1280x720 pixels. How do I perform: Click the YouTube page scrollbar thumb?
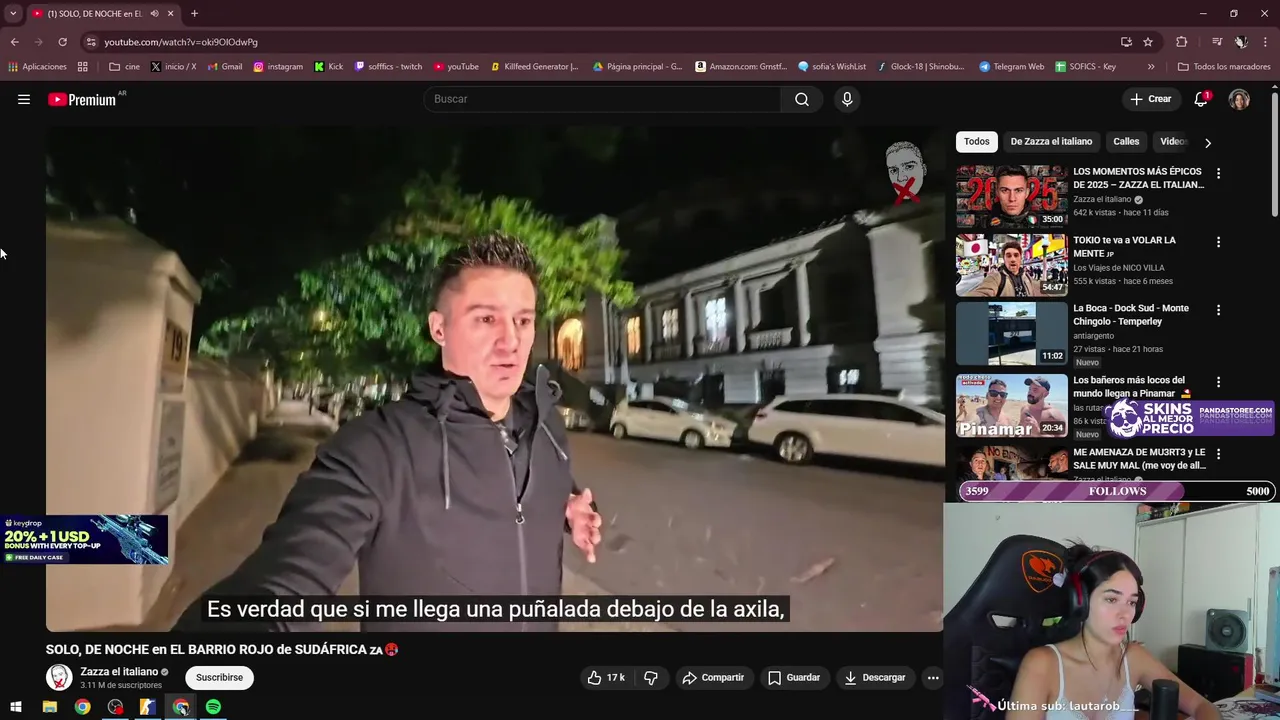click(1275, 155)
